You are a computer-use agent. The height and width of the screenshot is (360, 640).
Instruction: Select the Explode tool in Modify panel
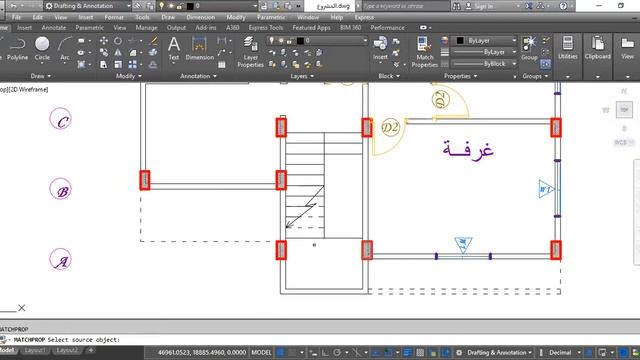[153, 52]
